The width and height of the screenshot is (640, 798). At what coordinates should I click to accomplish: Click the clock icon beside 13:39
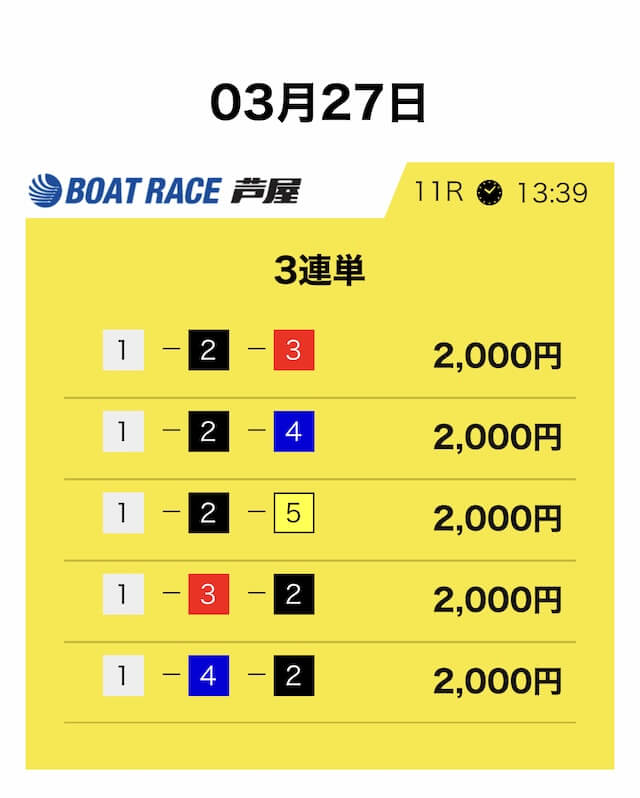[x=489, y=192]
